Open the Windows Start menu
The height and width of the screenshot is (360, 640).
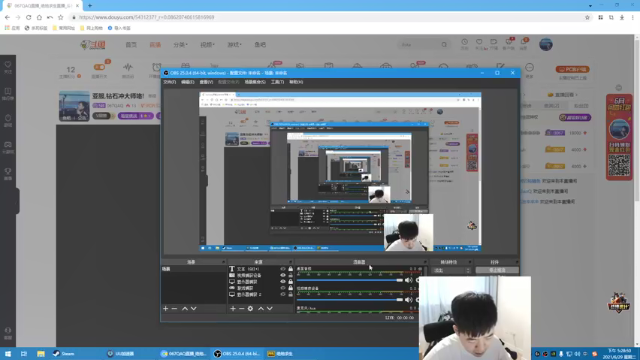click(8, 353)
